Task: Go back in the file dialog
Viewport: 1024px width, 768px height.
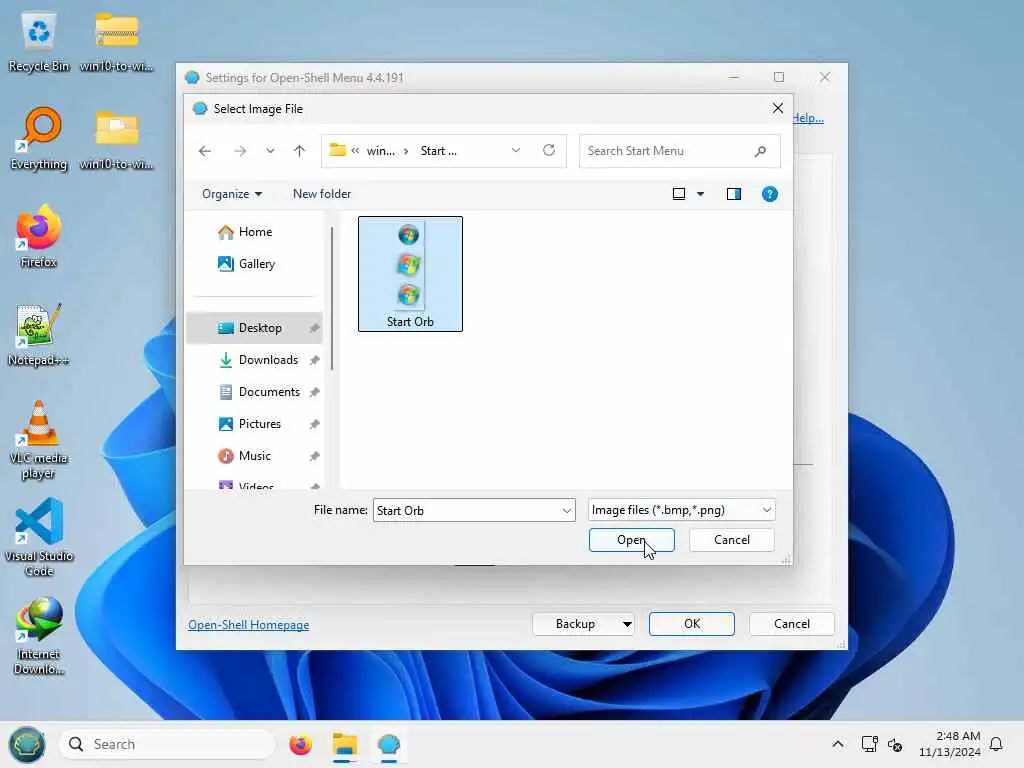Action: tap(205, 151)
